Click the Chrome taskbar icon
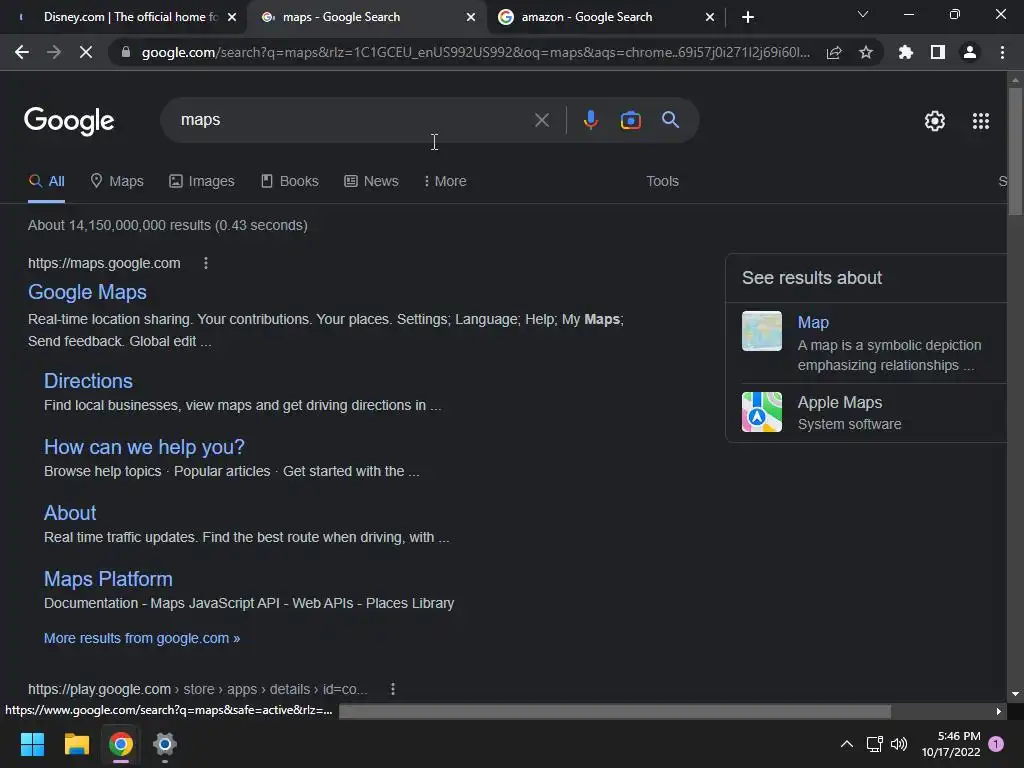 coord(121,744)
